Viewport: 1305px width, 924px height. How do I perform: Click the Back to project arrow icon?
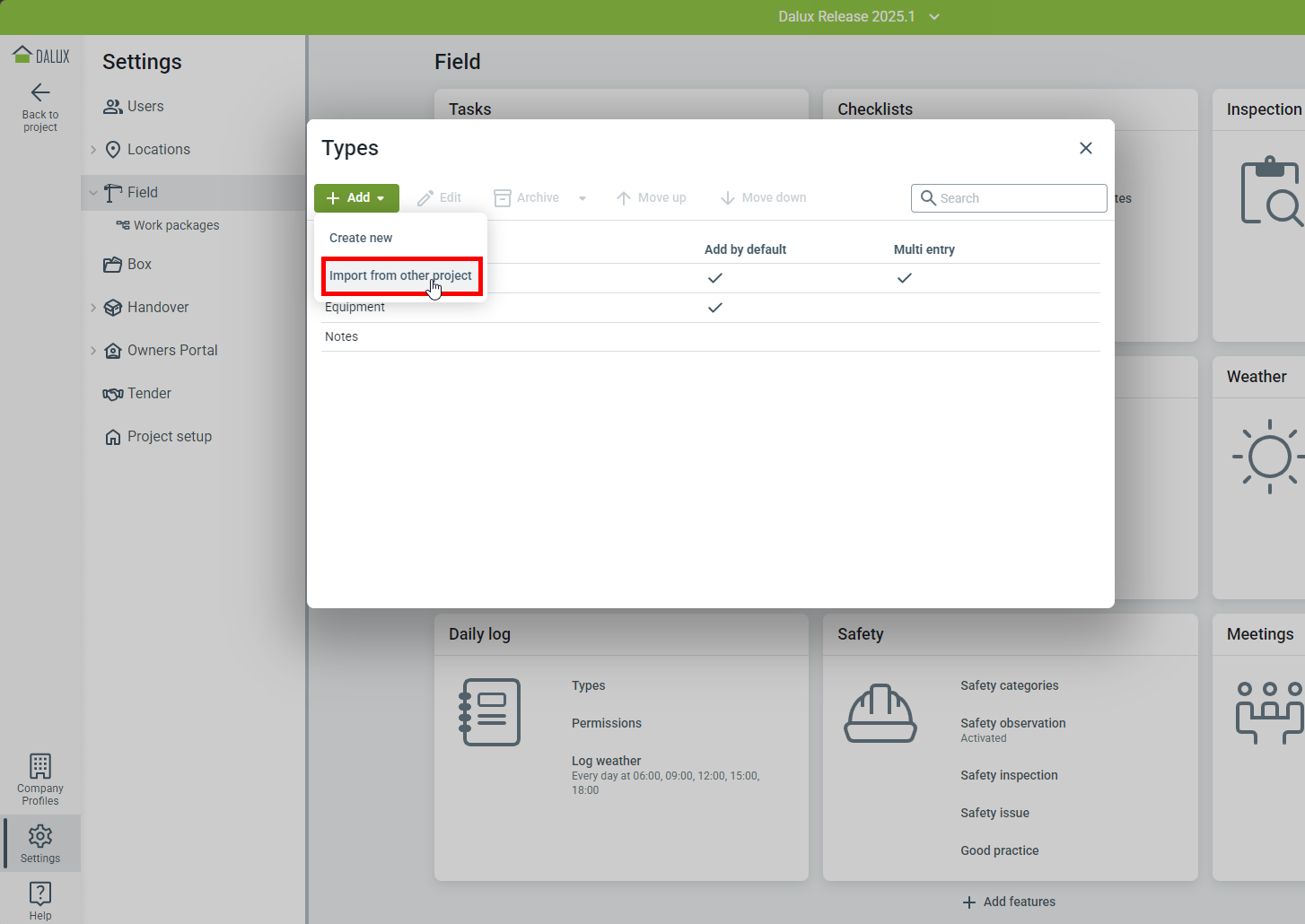pos(40,92)
